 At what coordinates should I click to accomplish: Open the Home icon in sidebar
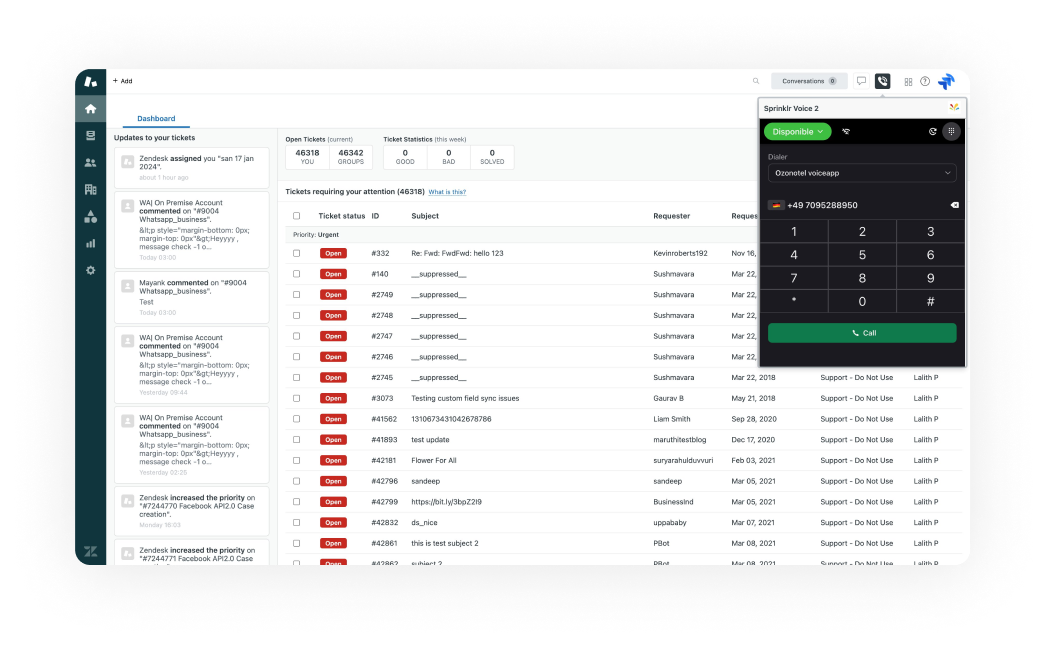[91, 109]
